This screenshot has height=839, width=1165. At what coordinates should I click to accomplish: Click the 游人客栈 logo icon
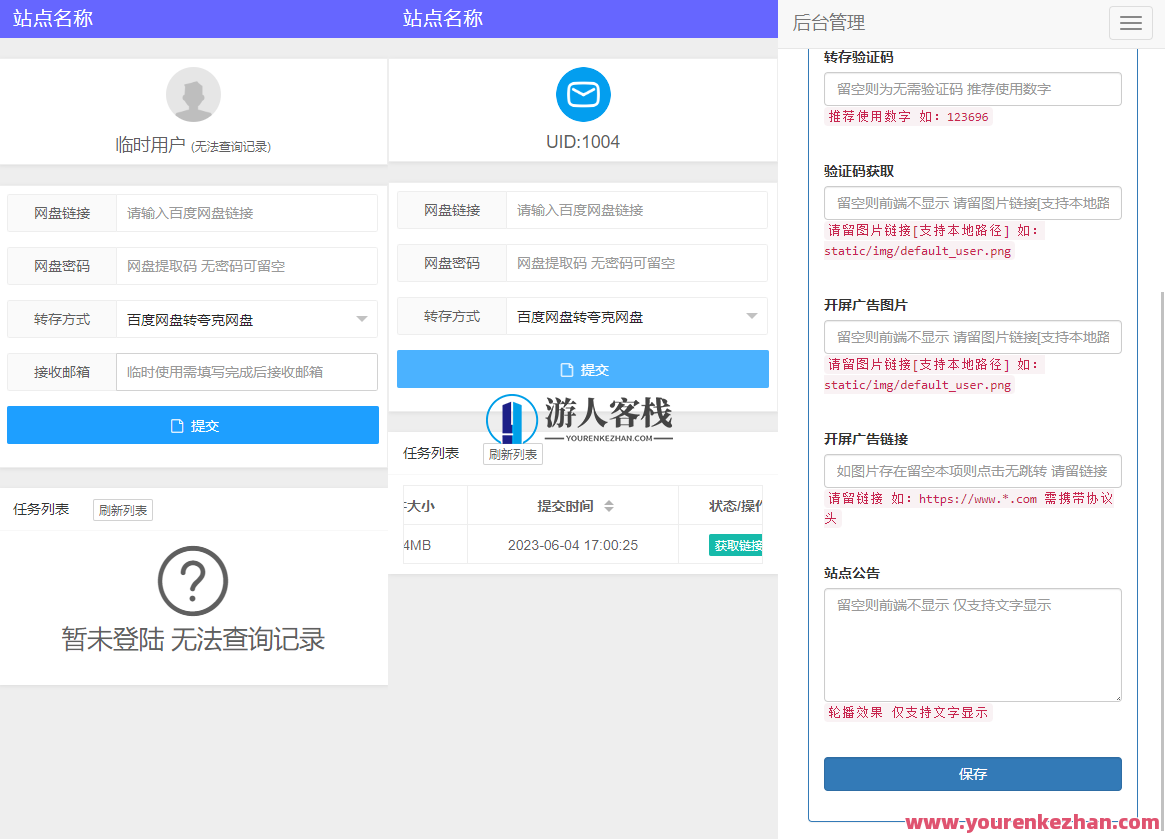coord(512,419)
